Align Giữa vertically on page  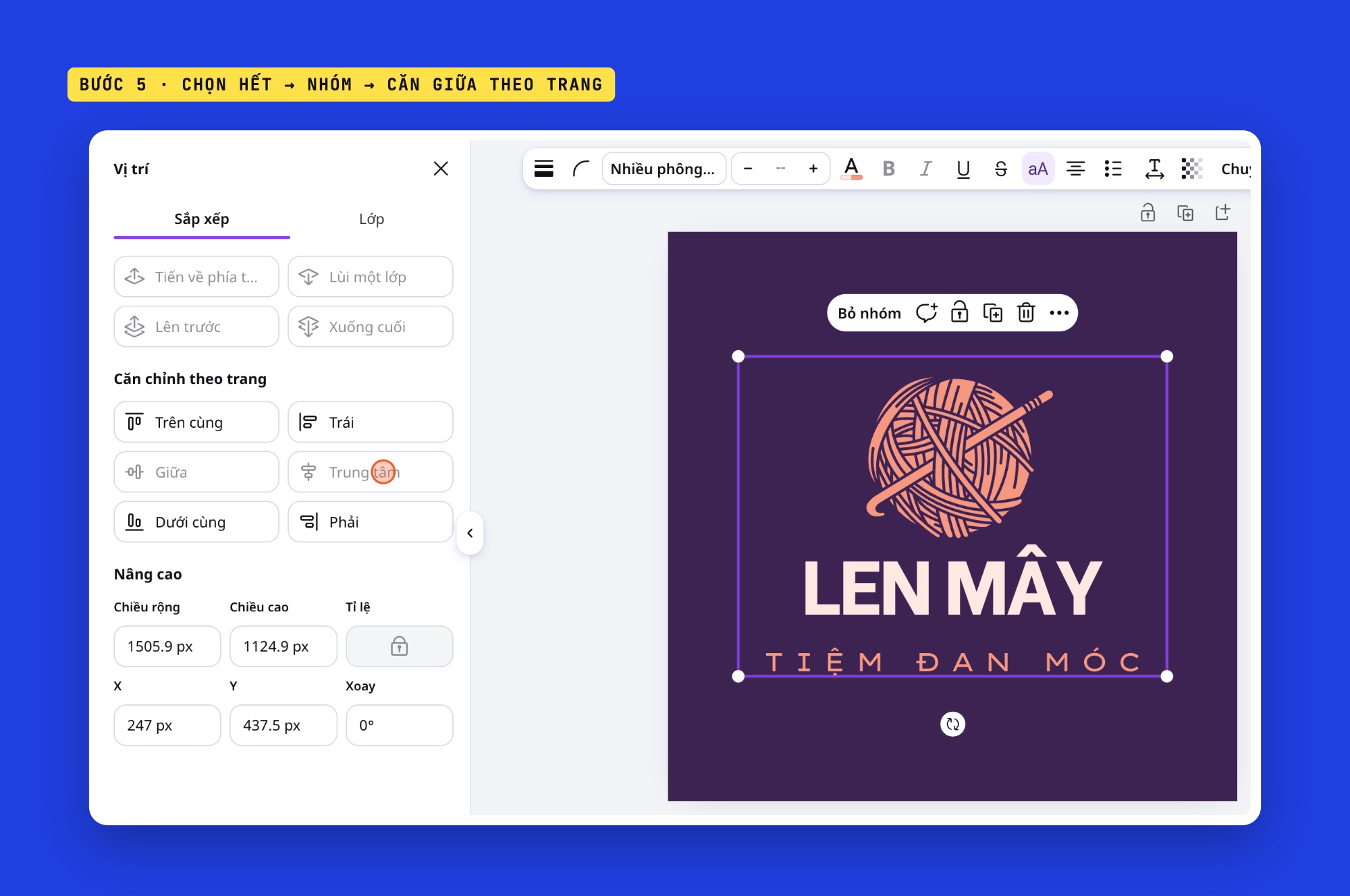[x=196, y=472]
